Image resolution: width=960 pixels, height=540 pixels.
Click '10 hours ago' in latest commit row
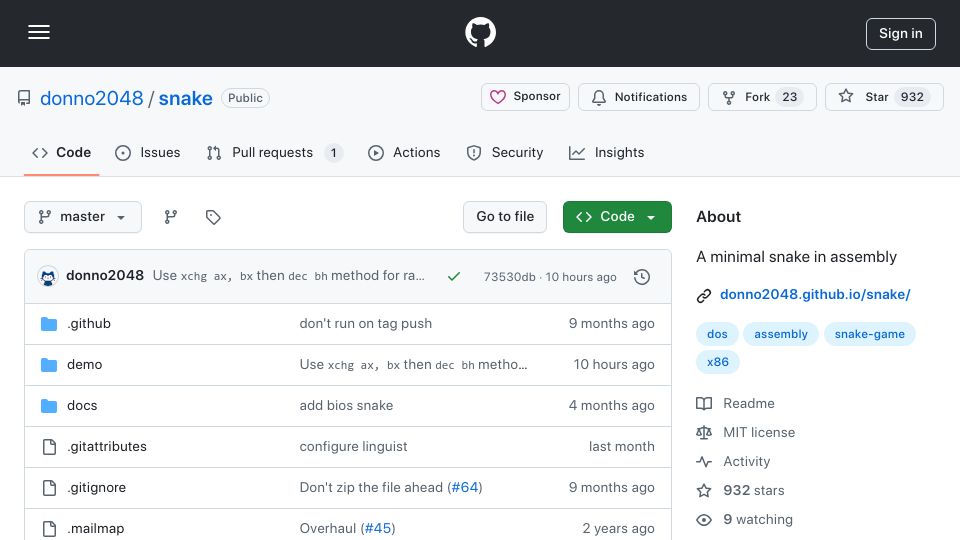point(581,277)
